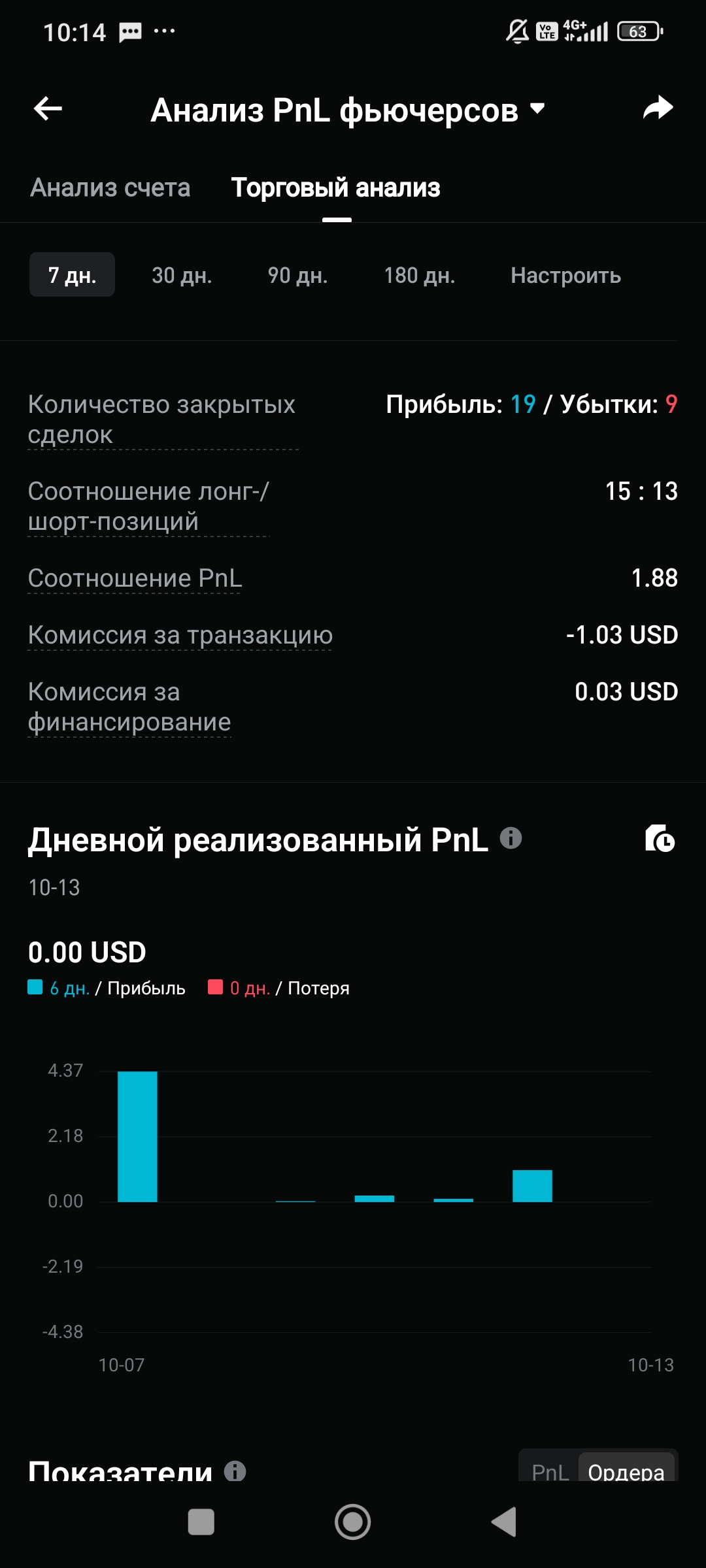Tap the Соотношение PnL label
Image resolution: width=706 pixels, height=1568 pixels.
pyautogui.click(x=135, y=578)
